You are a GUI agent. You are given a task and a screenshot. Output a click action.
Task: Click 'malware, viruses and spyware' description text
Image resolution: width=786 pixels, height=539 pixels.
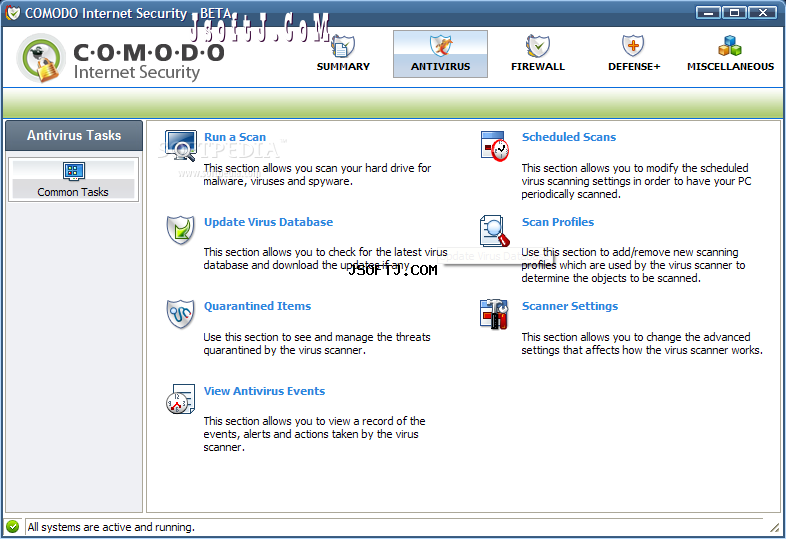point(278,181)
